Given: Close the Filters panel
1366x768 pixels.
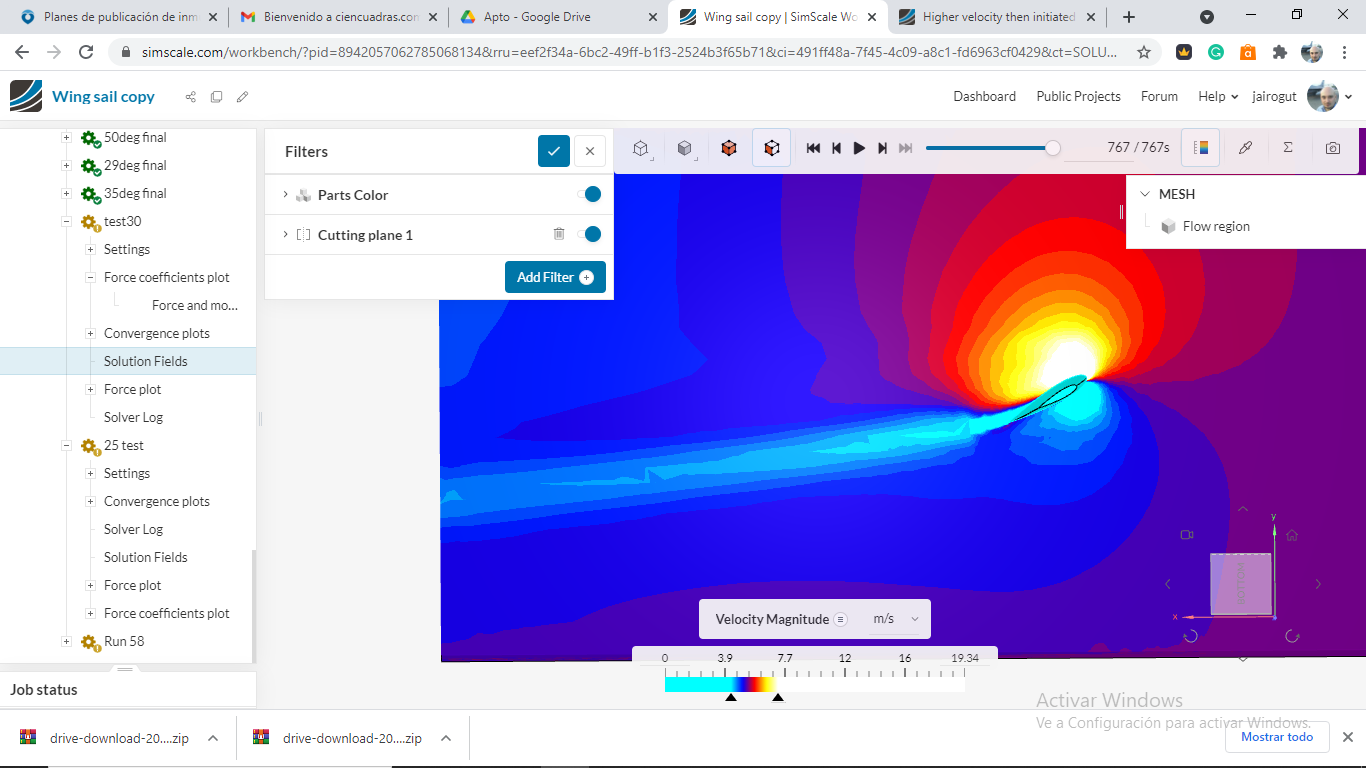Looking at the screenshot, I should 590,151.
